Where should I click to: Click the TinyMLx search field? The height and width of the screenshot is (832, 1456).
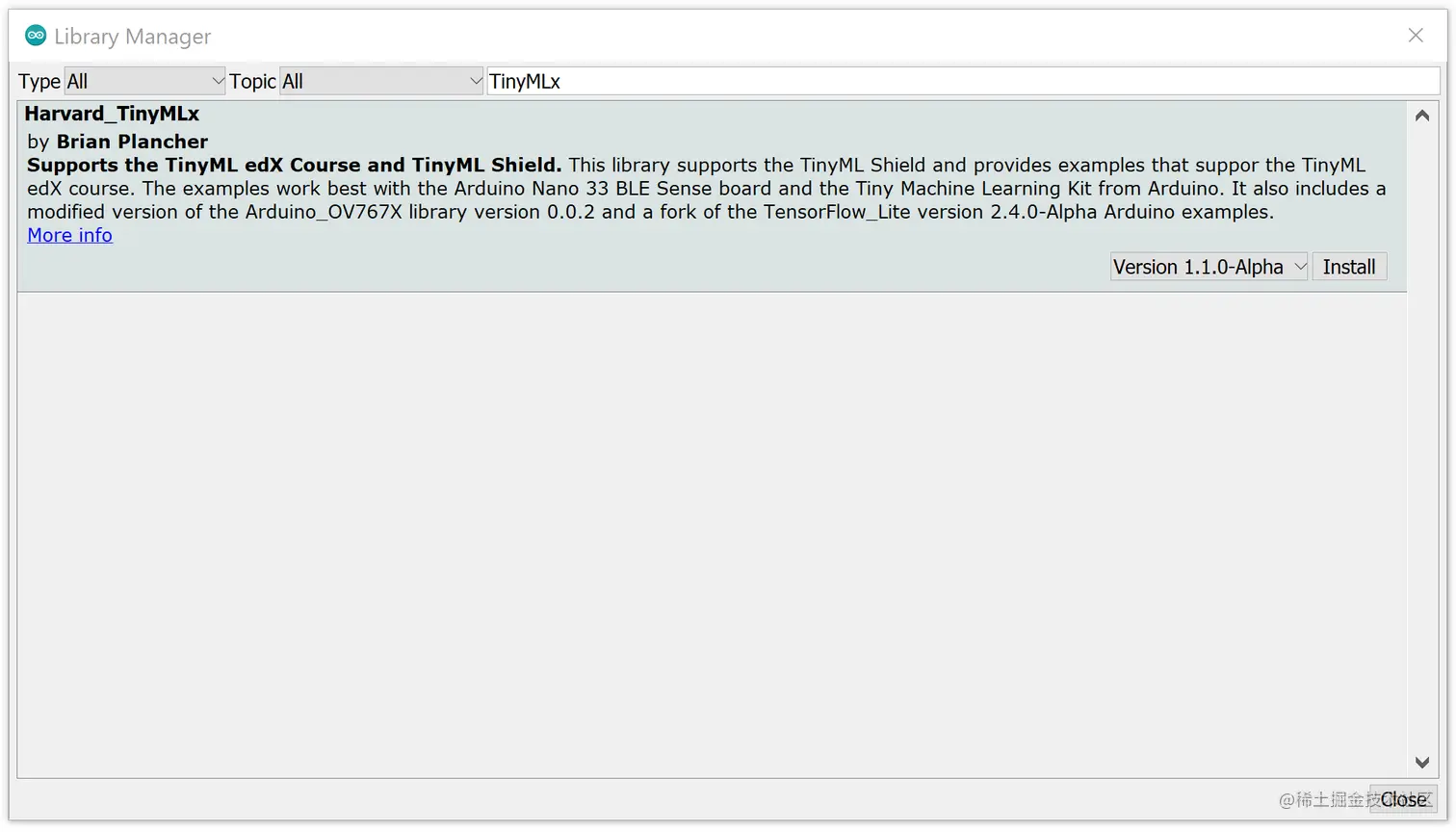963,81
